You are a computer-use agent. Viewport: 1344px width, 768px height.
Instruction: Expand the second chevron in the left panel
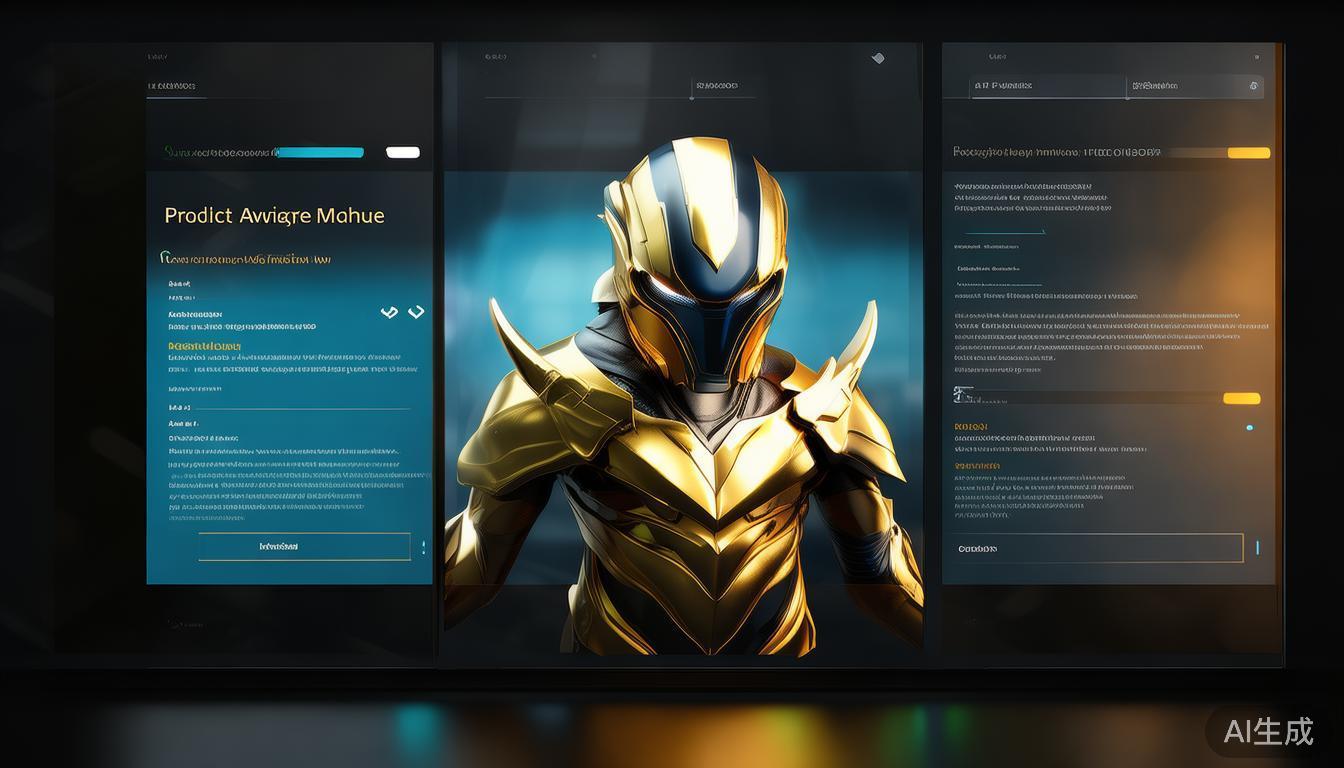[416, 312]
